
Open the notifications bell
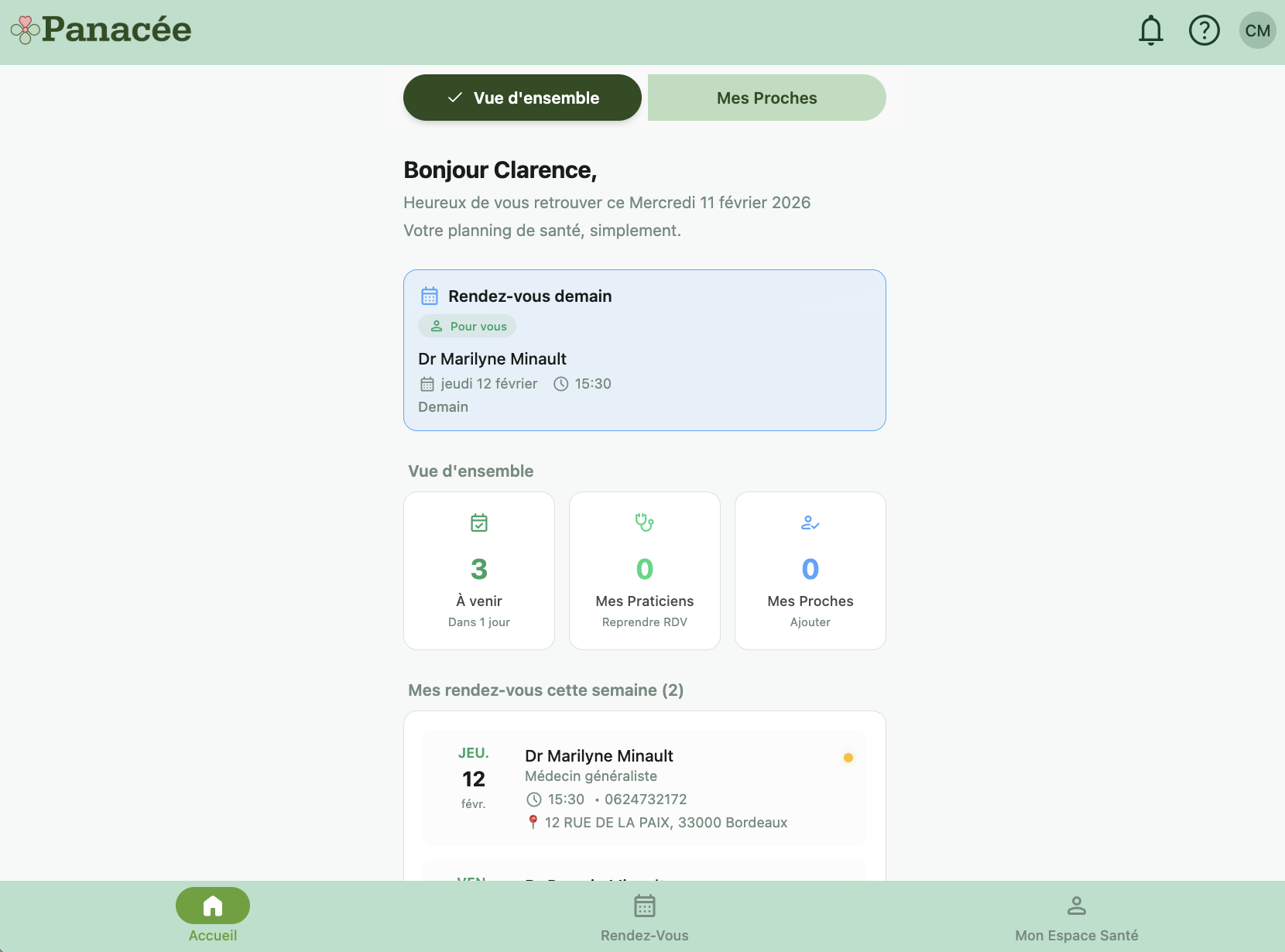click(x=1150, y=30)
